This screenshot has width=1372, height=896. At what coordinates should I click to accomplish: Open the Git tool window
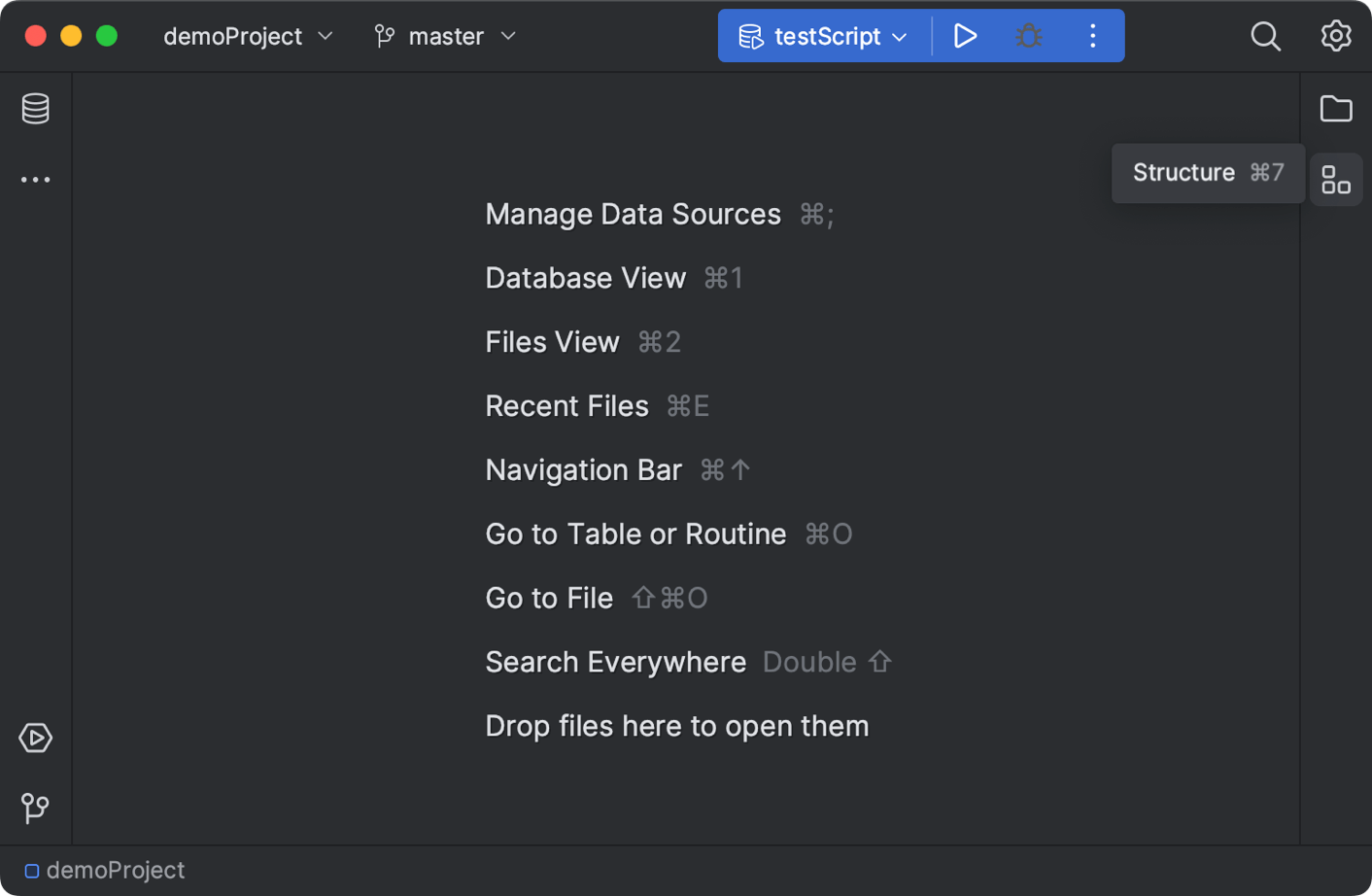pos(35,808)
